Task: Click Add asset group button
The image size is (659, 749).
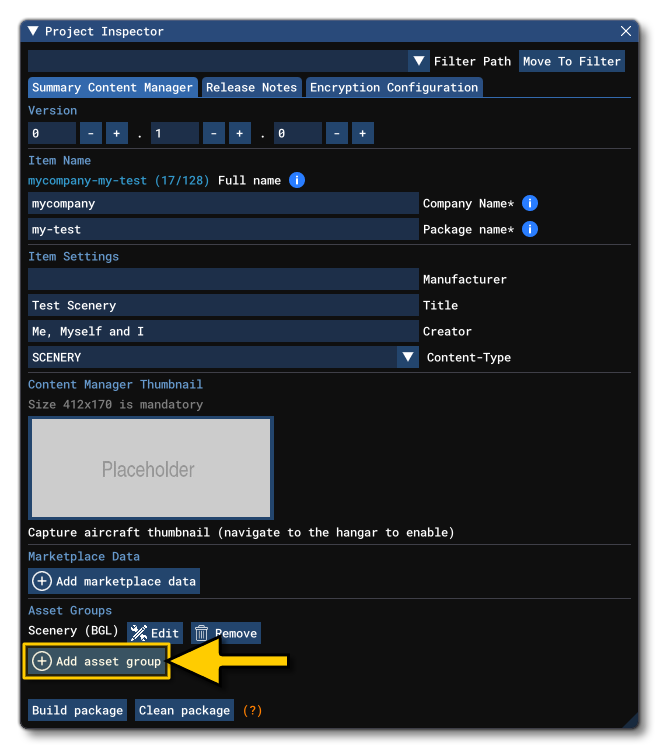Action: point(96,661)
